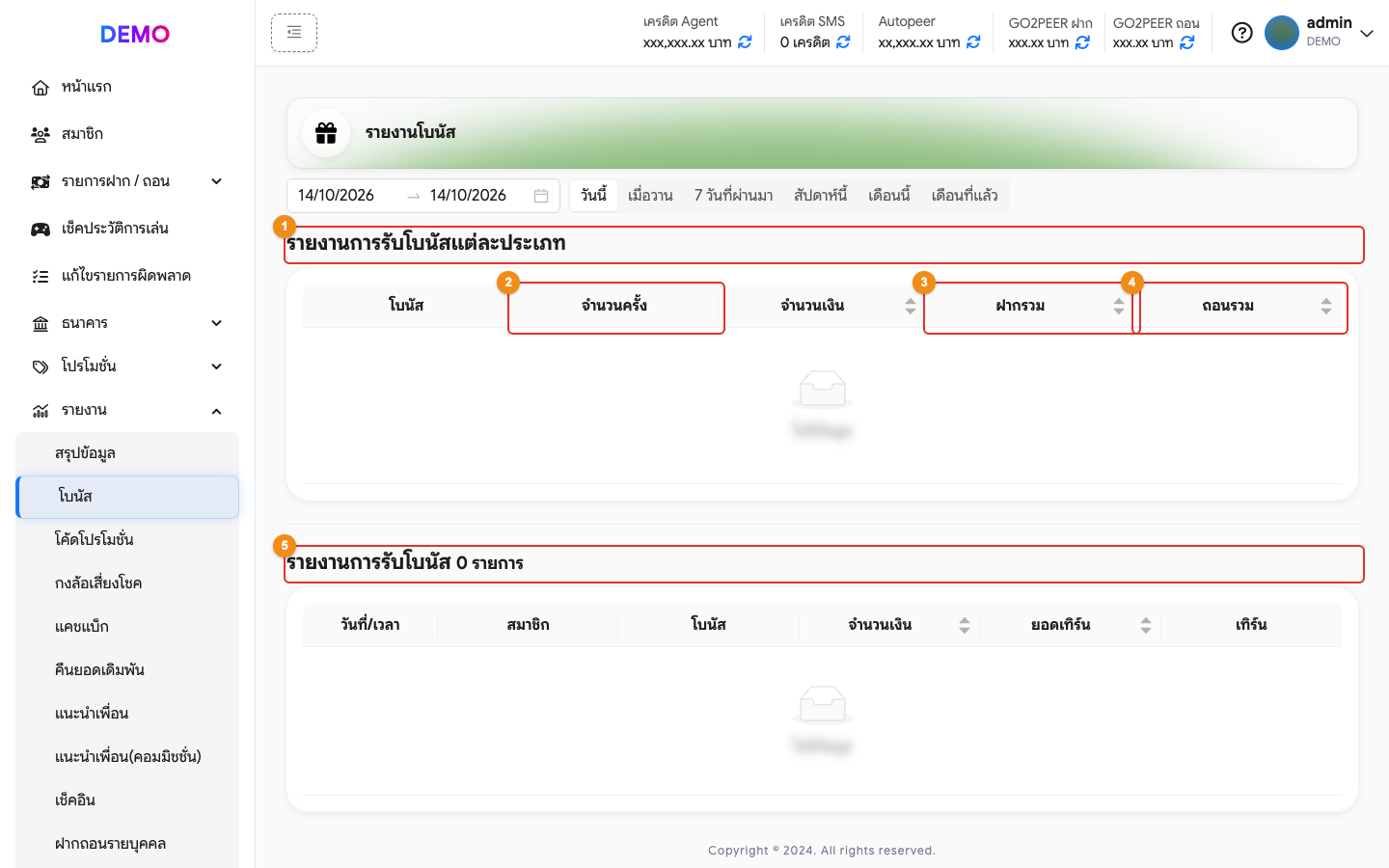Refresh the GO2PEER ฝาก balance
Screen dimensions: 1389x868
point(1082,42)
